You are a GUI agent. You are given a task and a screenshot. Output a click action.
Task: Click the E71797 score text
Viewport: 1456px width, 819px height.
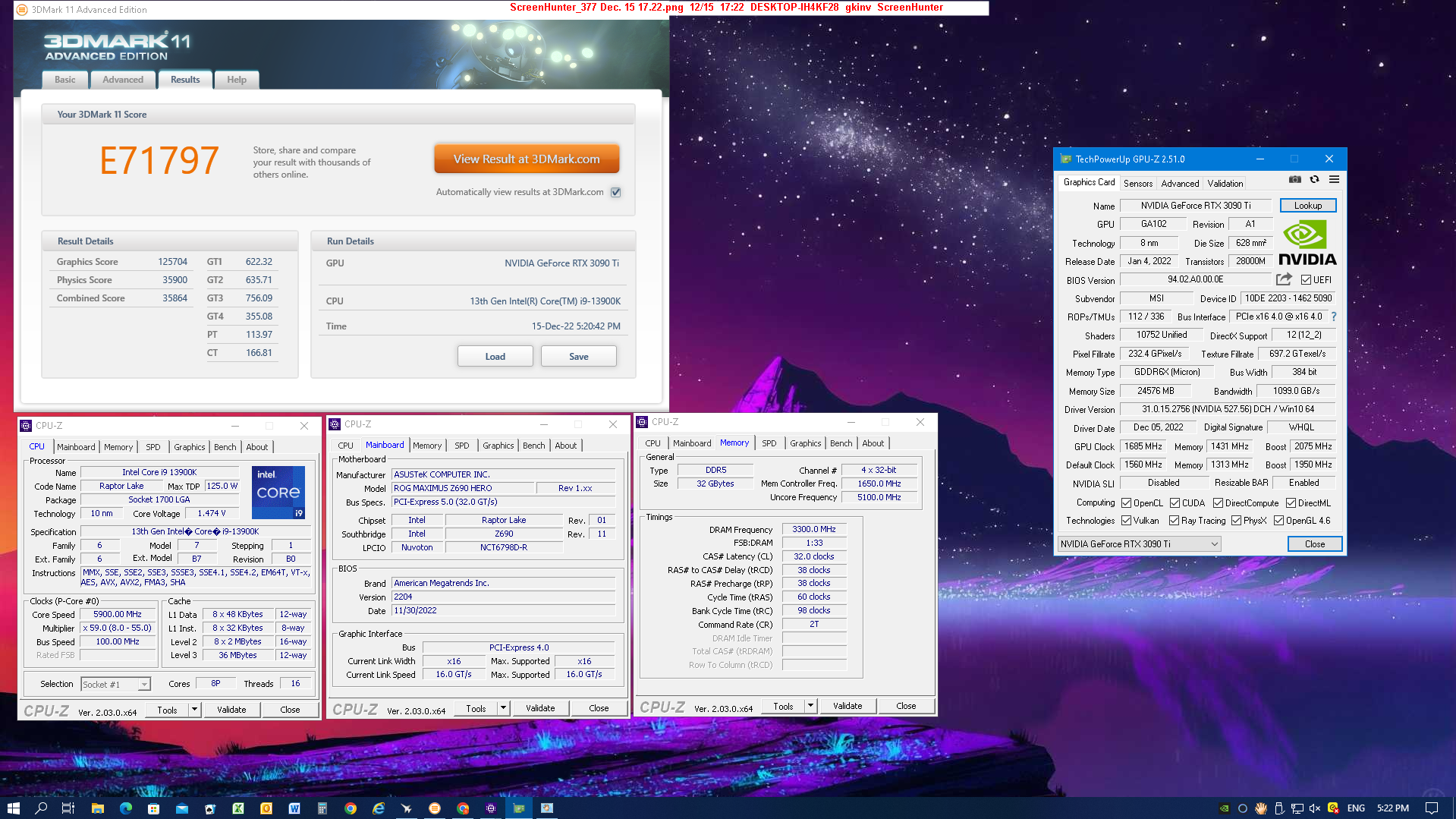point(159,161)
